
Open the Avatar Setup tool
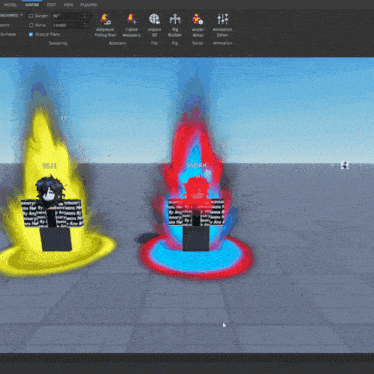tap(198, 25)
